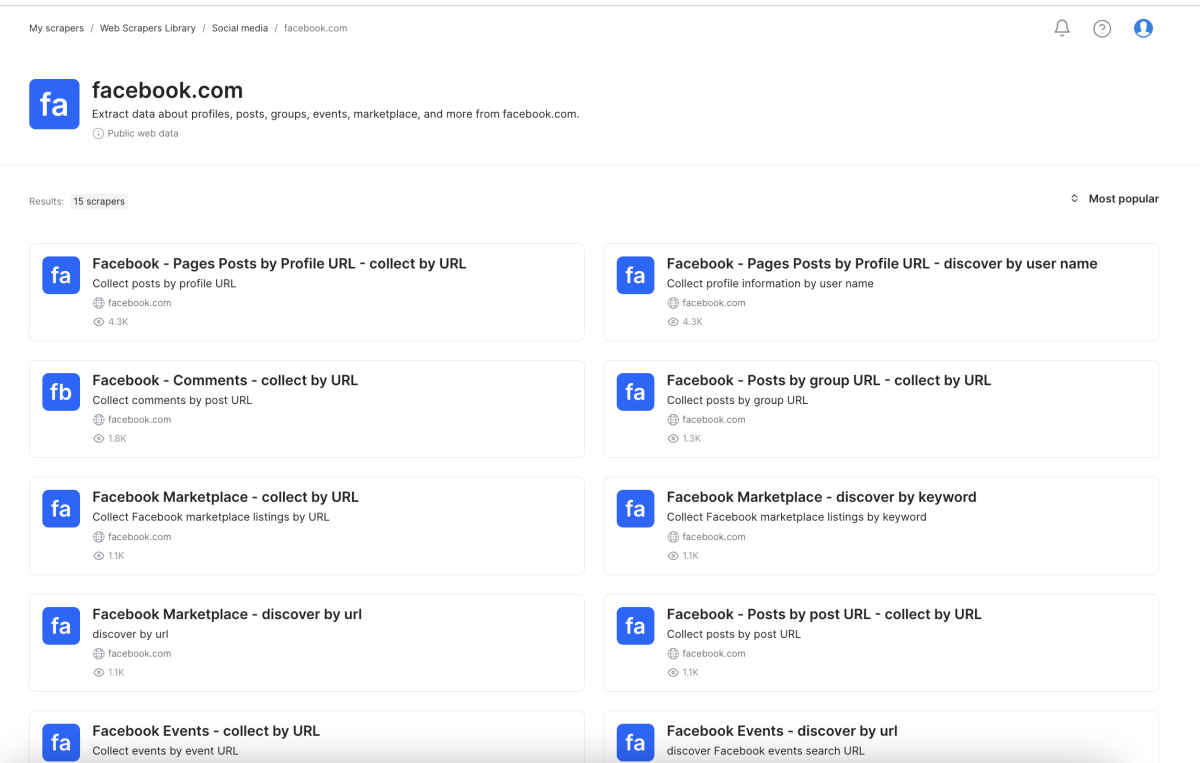Open the Social media breadcrumb
Screen dimensions: 1200x763
[240, 28]
